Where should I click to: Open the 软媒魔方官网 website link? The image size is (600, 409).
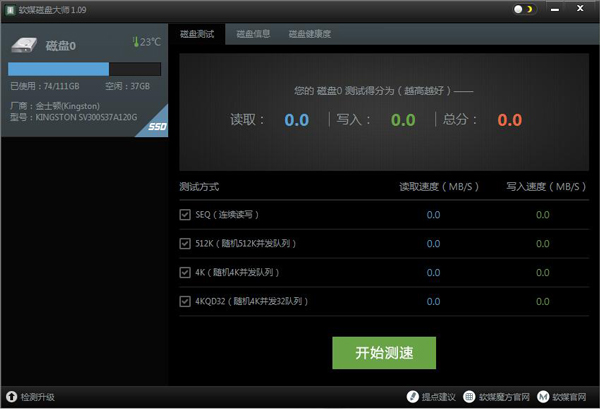tap(504, 397)
